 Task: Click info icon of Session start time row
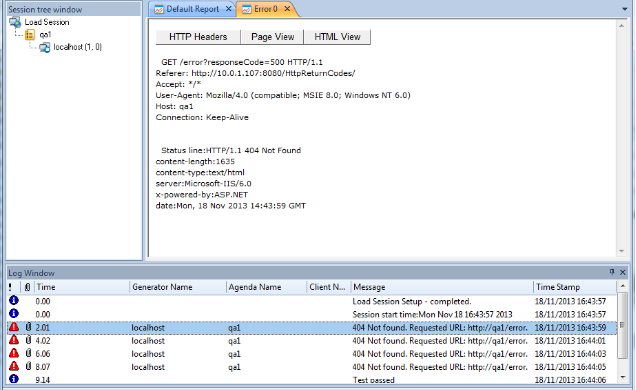[14, 313]
